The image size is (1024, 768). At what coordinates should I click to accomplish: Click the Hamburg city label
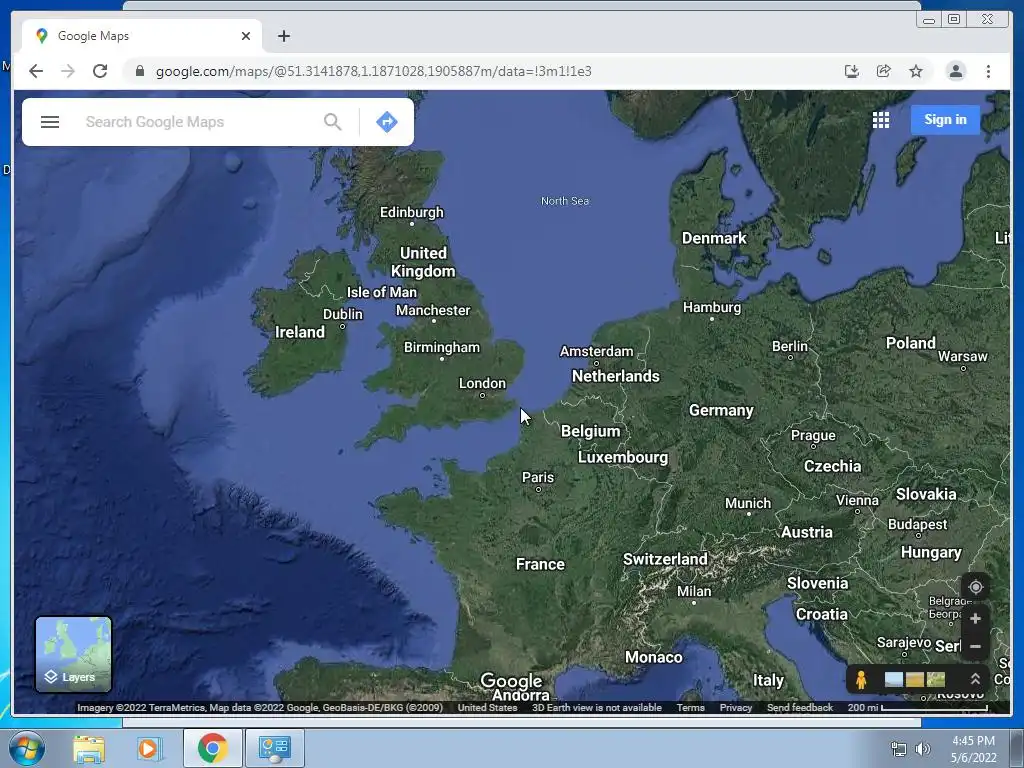click(x=712, y=307)
